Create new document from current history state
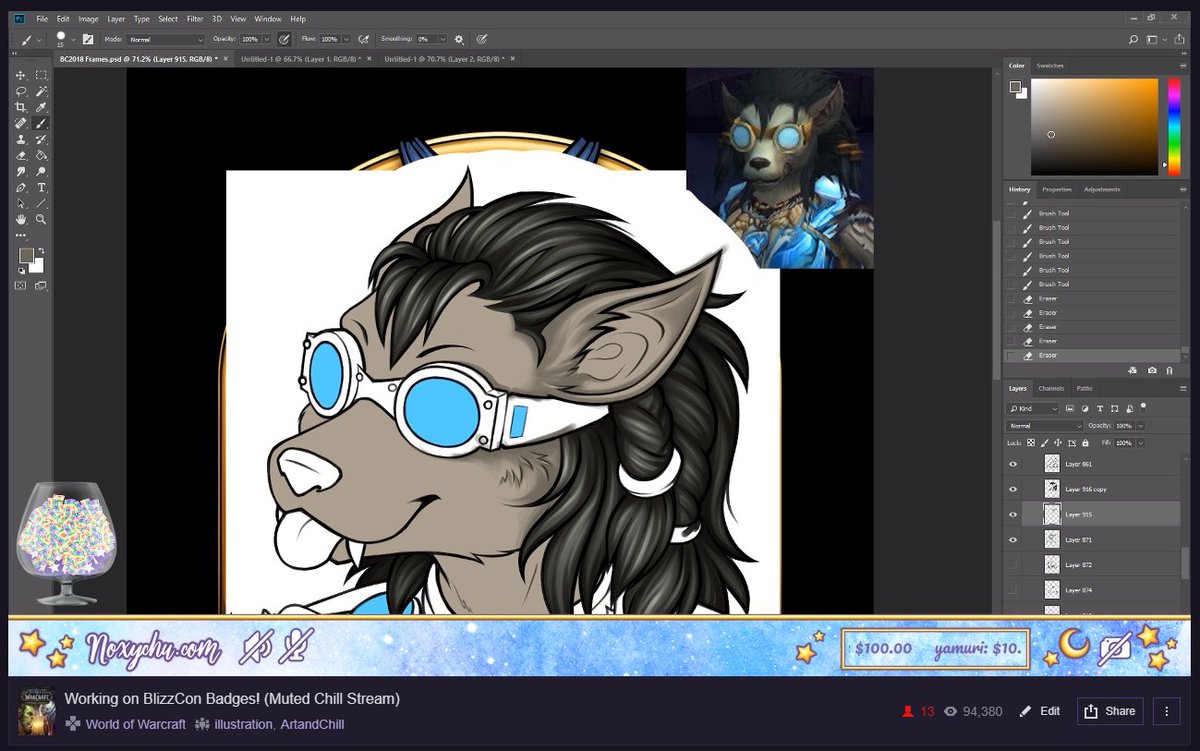The height and width of the screenshot is (751, 1200). 1133,370
